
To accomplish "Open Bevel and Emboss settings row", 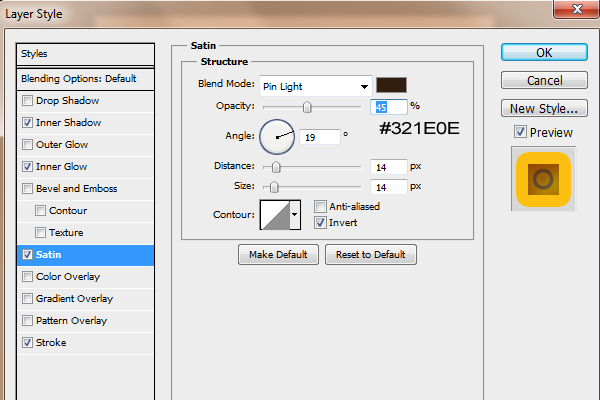I will [86, 189].
